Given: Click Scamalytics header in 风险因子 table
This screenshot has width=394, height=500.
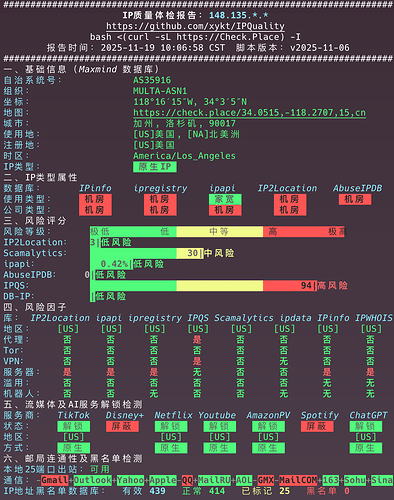Looking at the screenshot, I should (x=244, y=318).
